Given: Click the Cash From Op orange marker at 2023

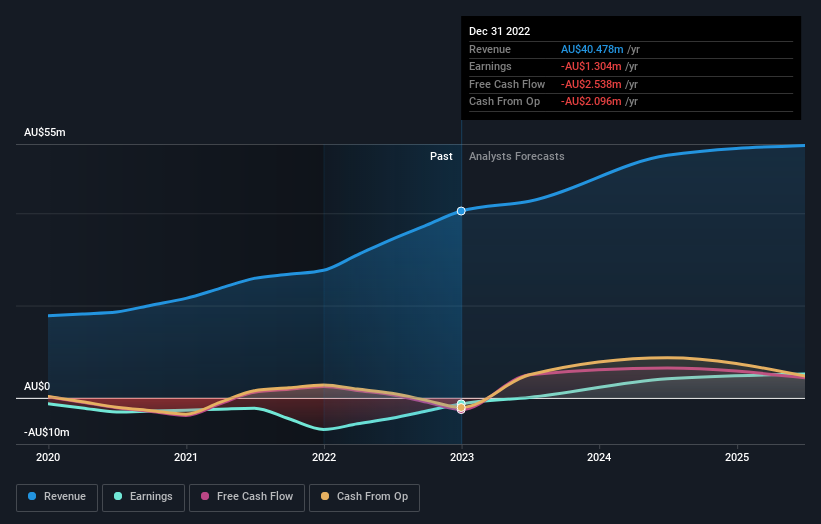Looking at the screenshot, I should (461, 407).
